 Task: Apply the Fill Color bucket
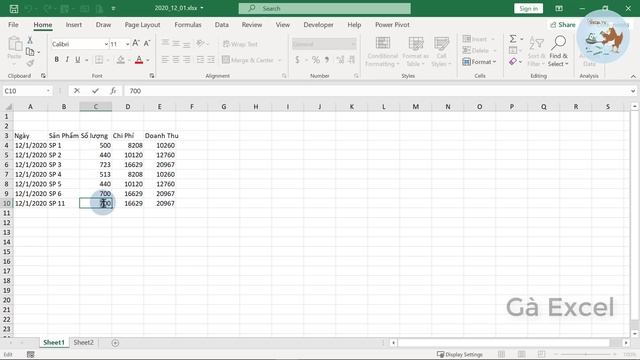click(x=120, y=60)
